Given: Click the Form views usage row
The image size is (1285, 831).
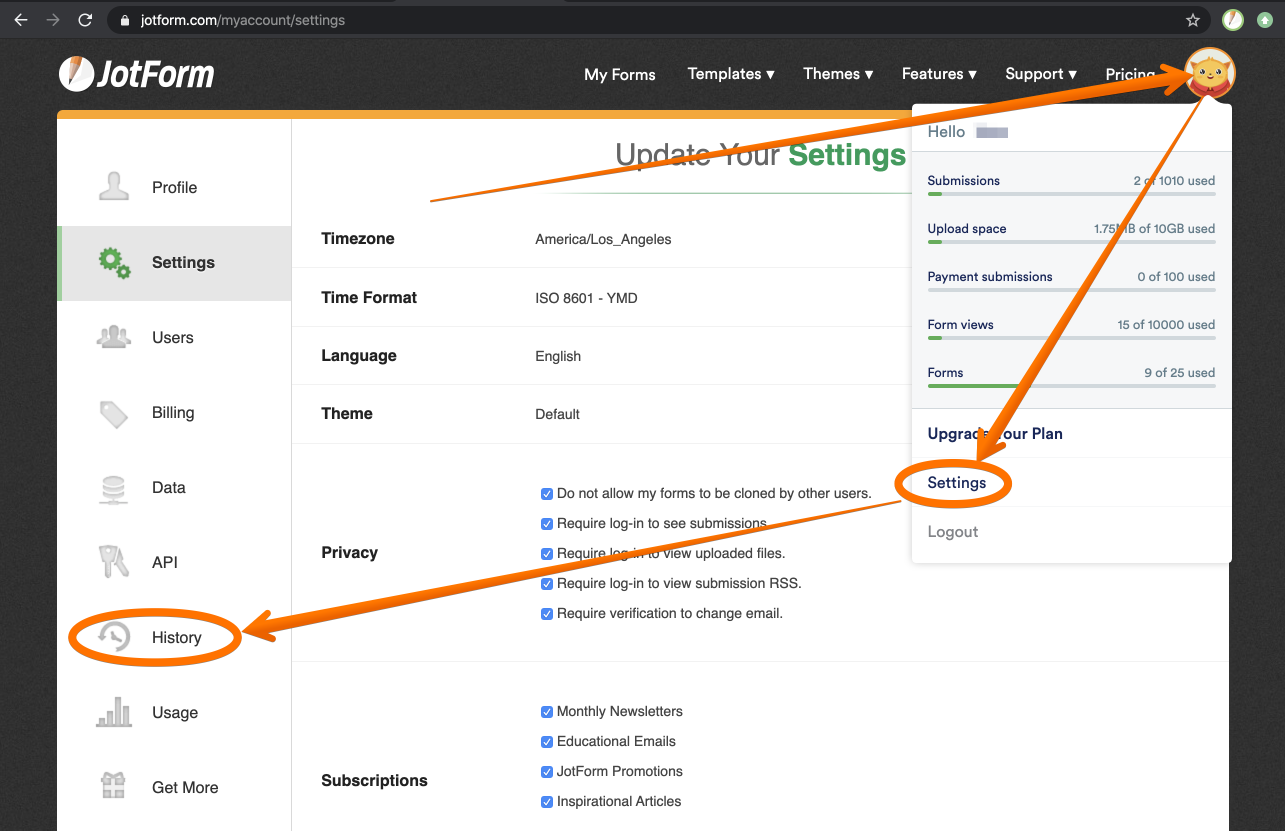Looking at the screenshot, I should [x=1071, y=329].
